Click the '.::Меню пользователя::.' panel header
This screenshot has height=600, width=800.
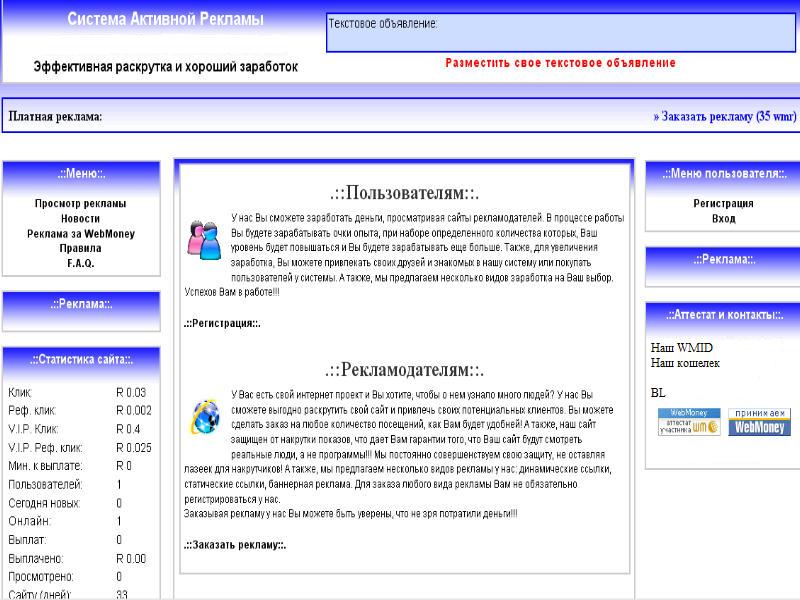tap(724, 173)
